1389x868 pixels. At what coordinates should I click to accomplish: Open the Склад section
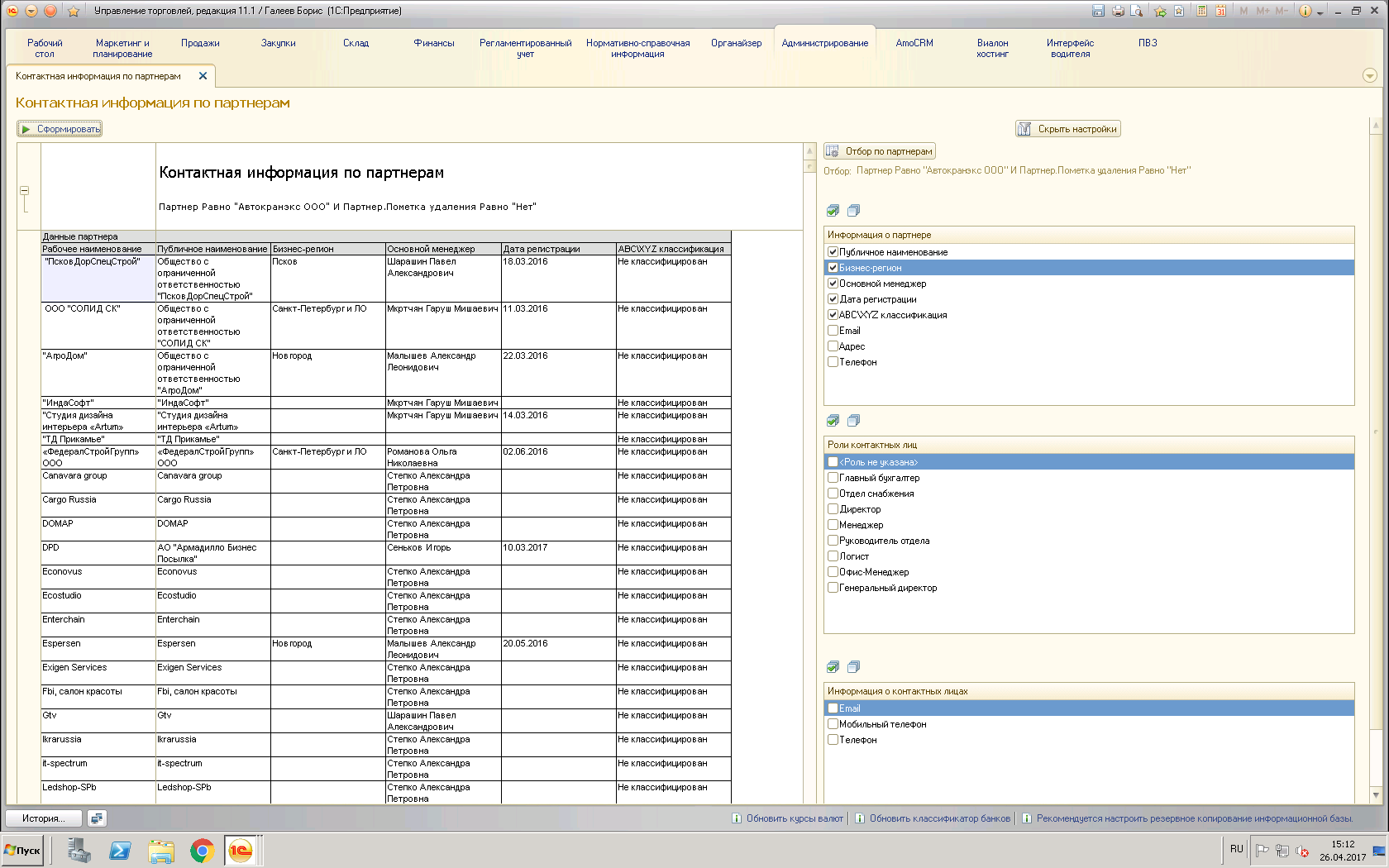pos(356,43)
